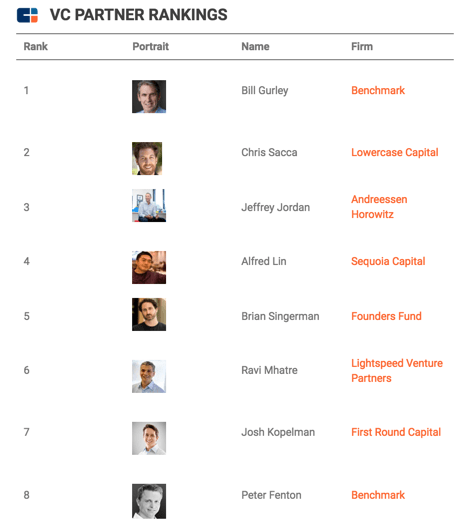Click the Name column header

tap(255, 46)
